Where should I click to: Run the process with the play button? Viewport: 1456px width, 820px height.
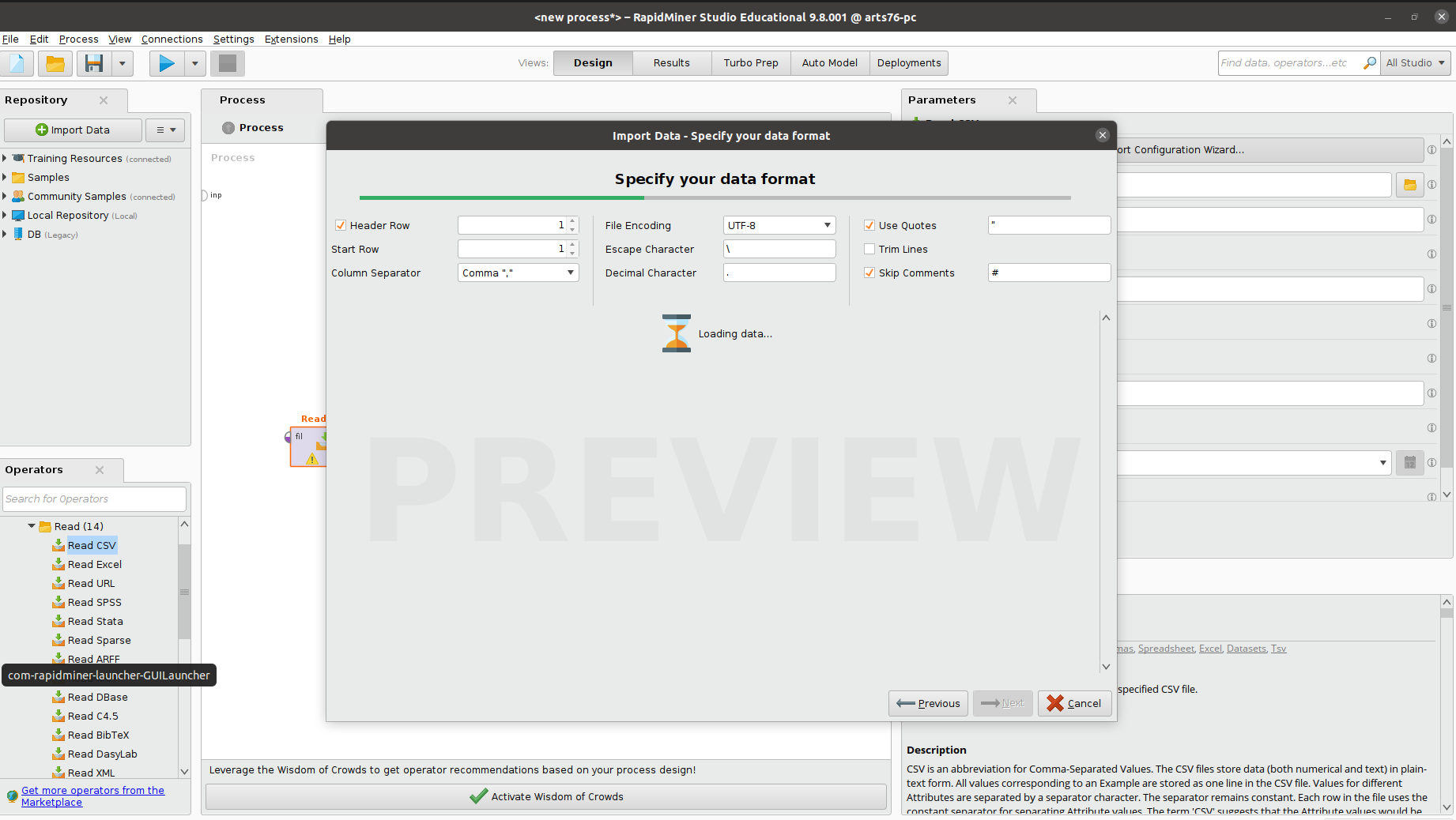pos(167,63)
